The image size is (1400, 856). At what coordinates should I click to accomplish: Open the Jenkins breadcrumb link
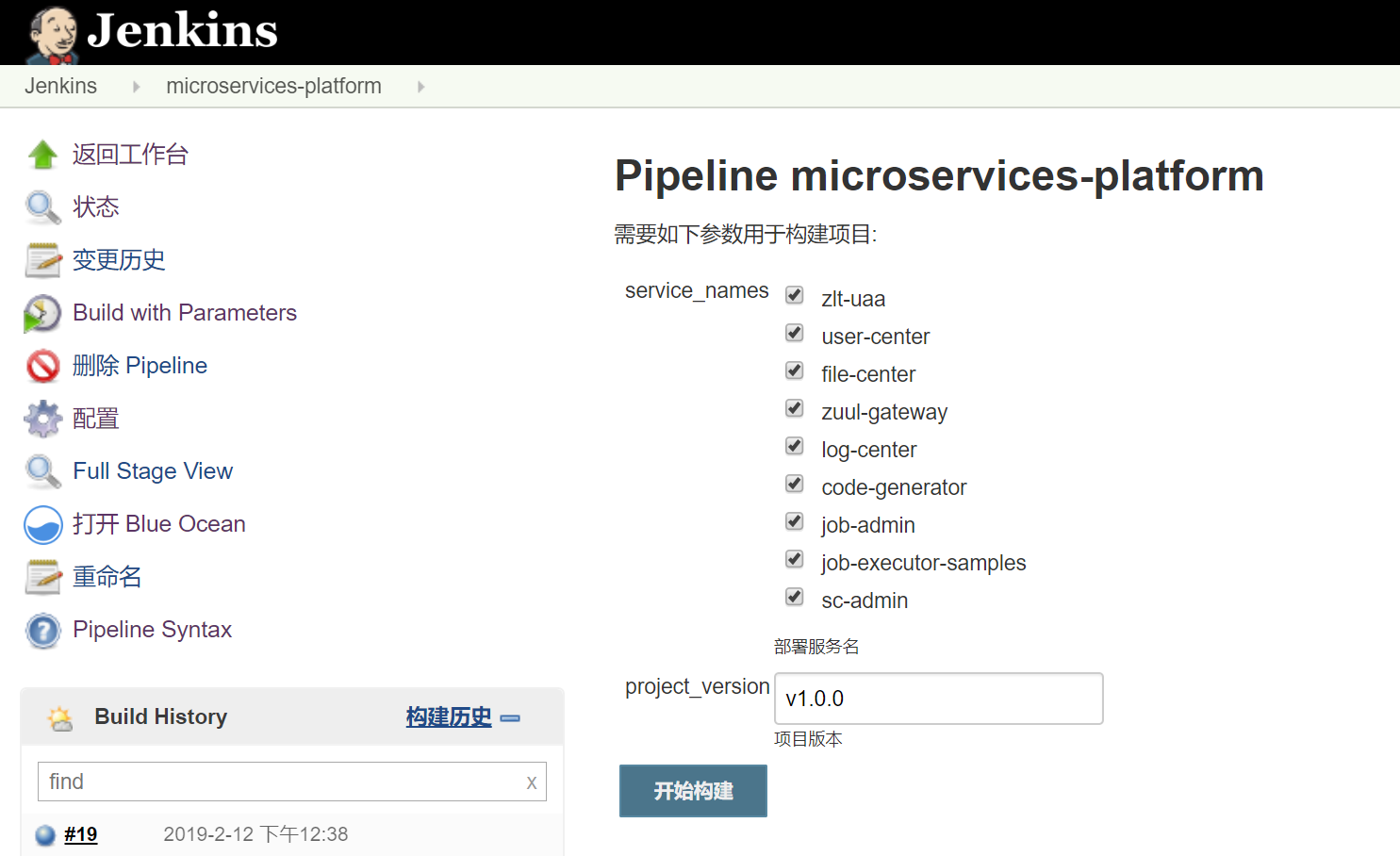click(x=61, y=86)
